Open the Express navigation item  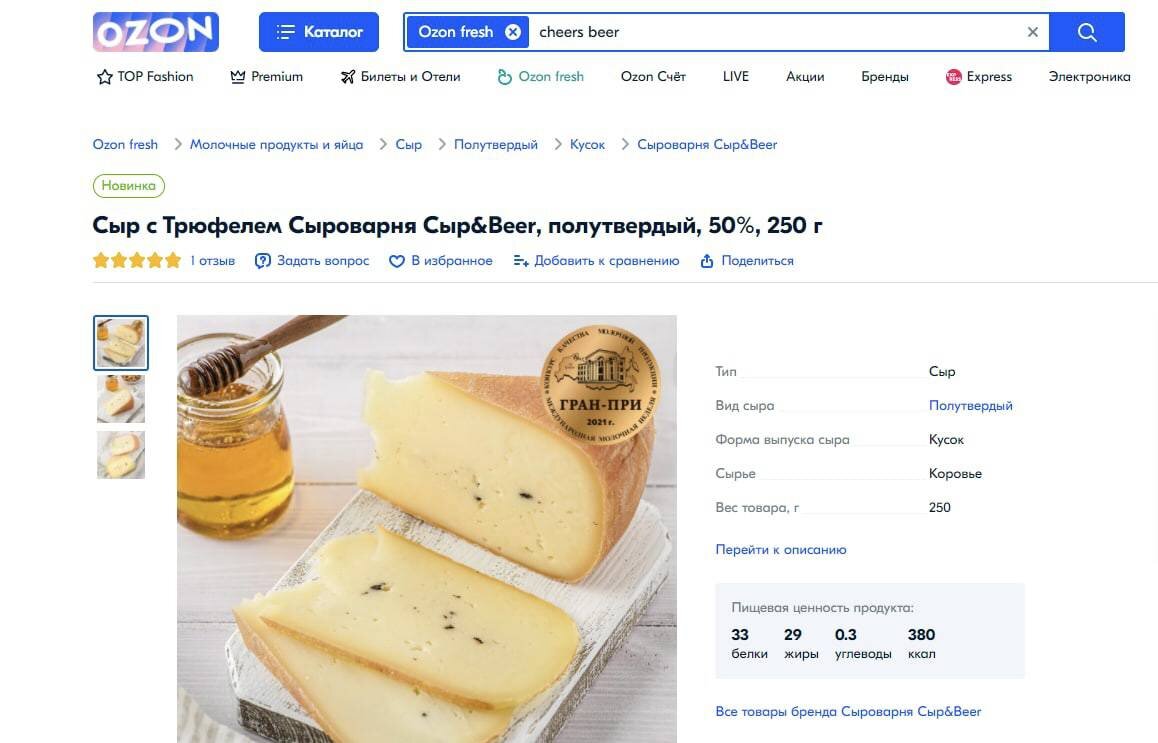pyautogui.click(x=979, y=77)
